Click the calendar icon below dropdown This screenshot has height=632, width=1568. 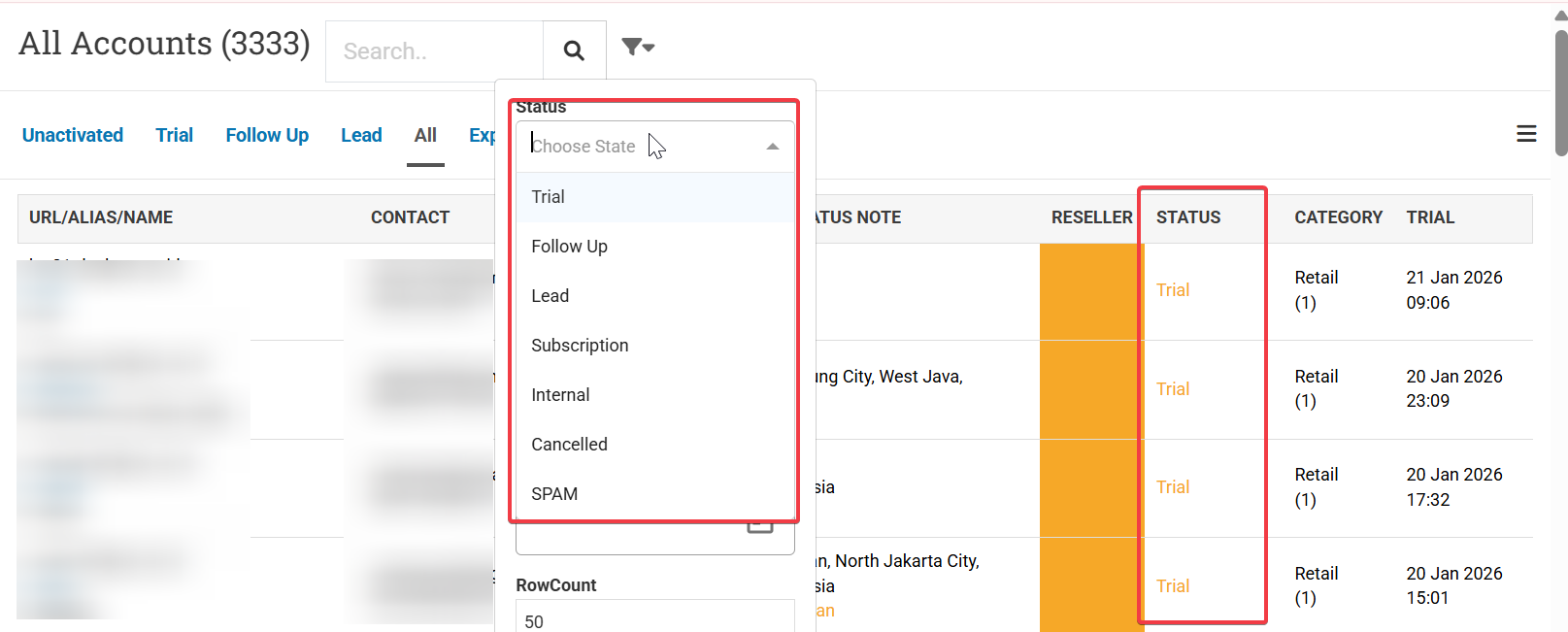(760, 527)
